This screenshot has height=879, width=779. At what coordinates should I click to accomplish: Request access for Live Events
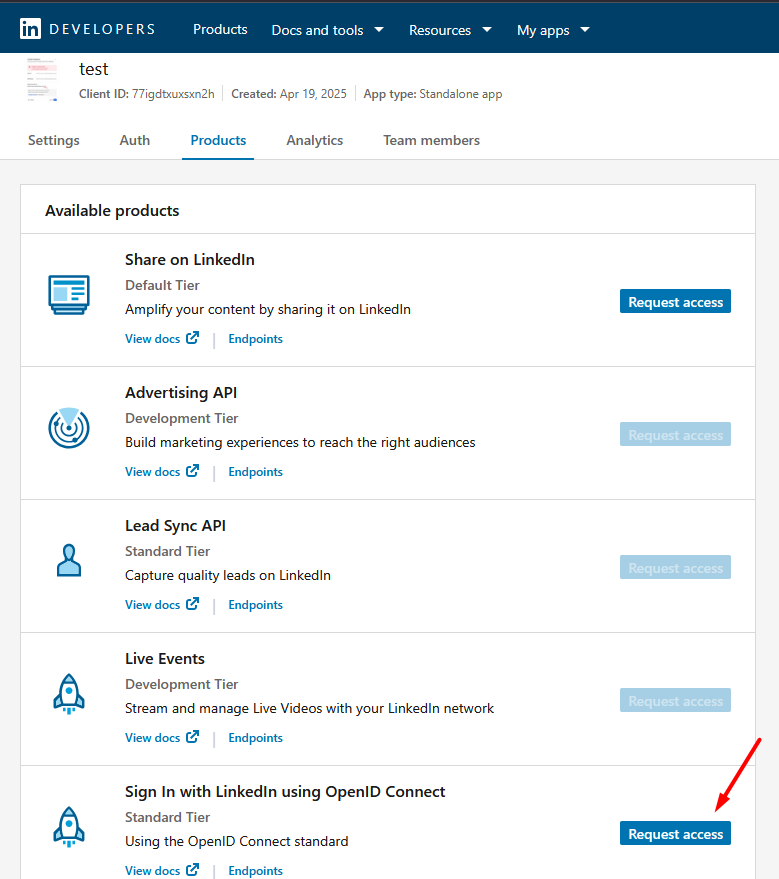coord(675,700)
